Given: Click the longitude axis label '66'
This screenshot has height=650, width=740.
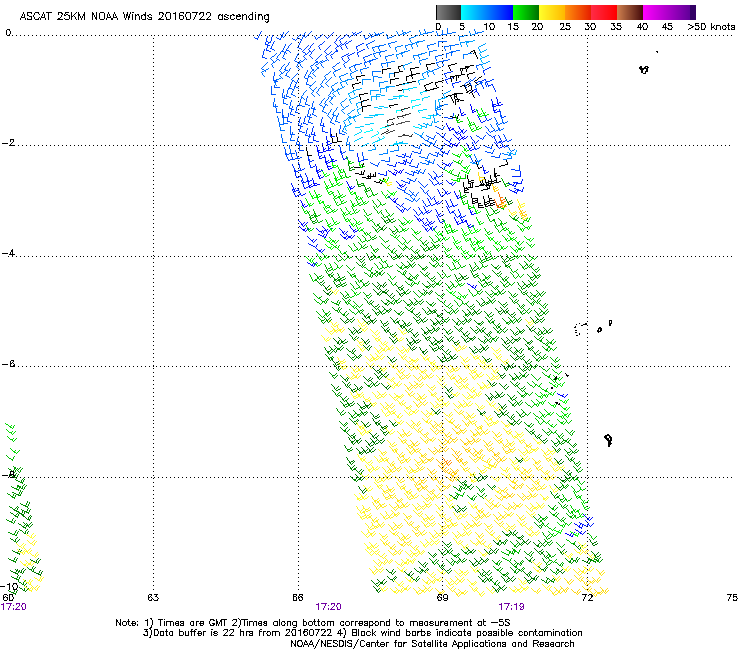Looking at the screenshot, I should (x=298, y=598).
